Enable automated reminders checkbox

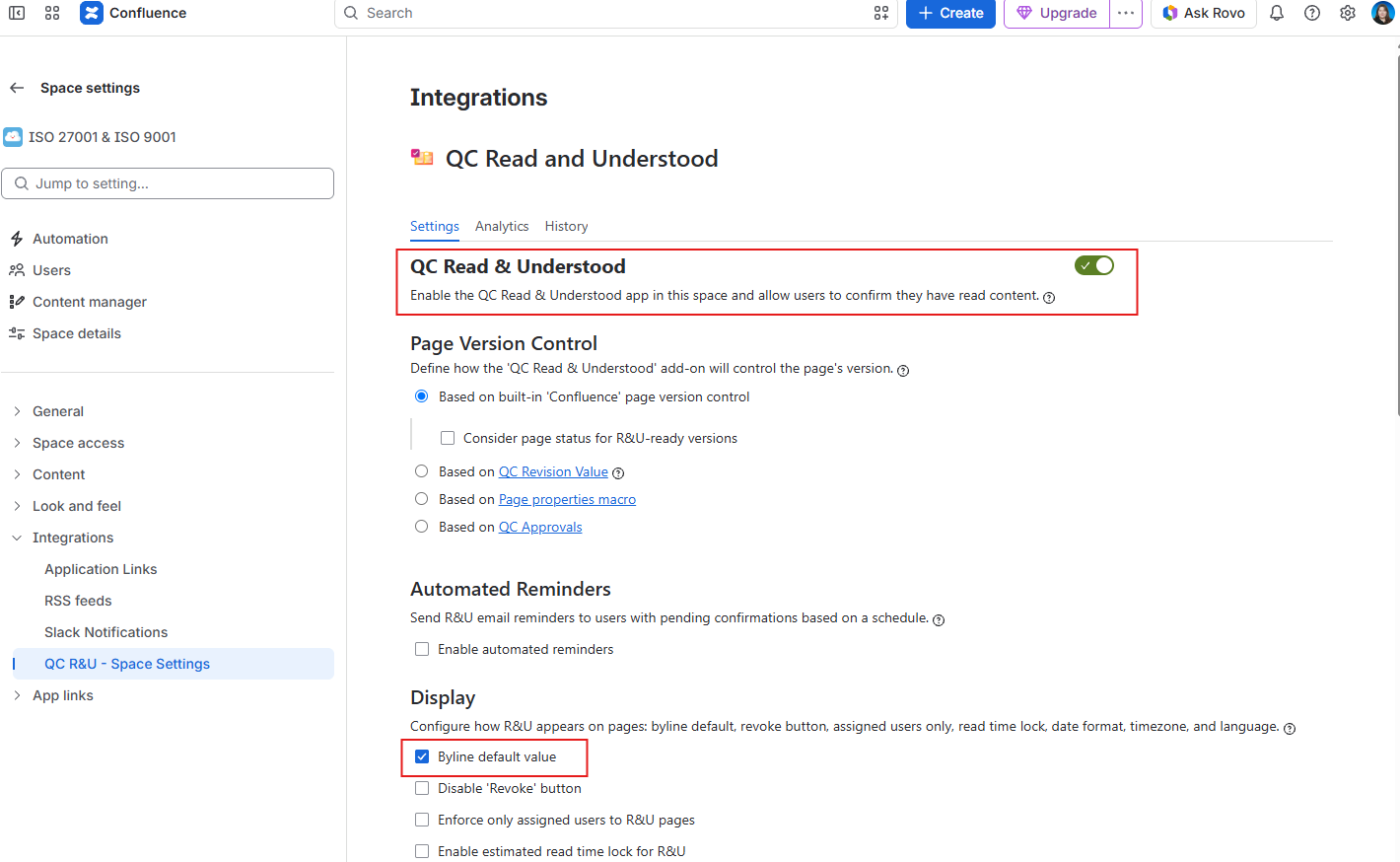click(422, 649)
